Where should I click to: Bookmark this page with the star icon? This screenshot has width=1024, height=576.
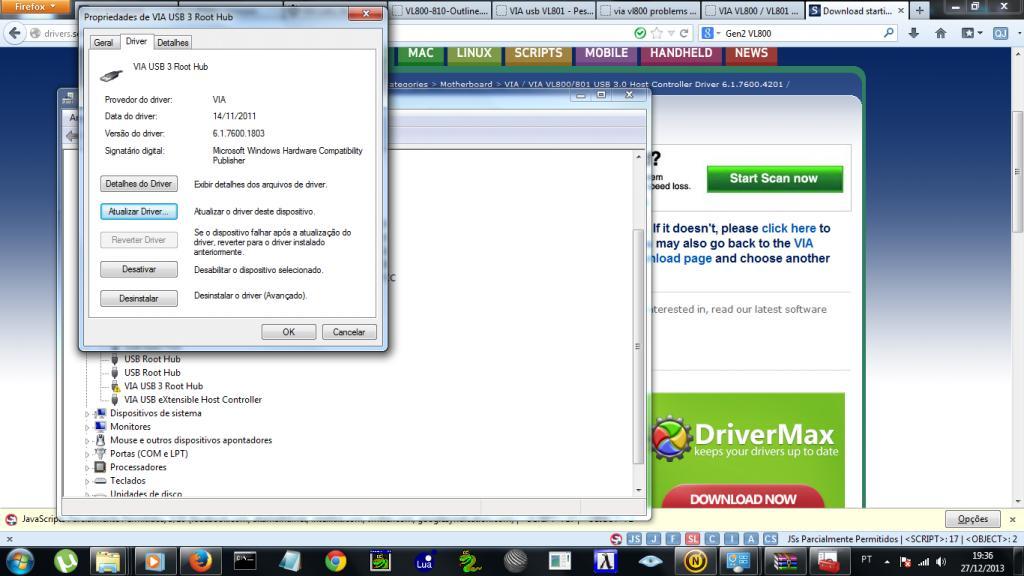(x=656, y=33)
